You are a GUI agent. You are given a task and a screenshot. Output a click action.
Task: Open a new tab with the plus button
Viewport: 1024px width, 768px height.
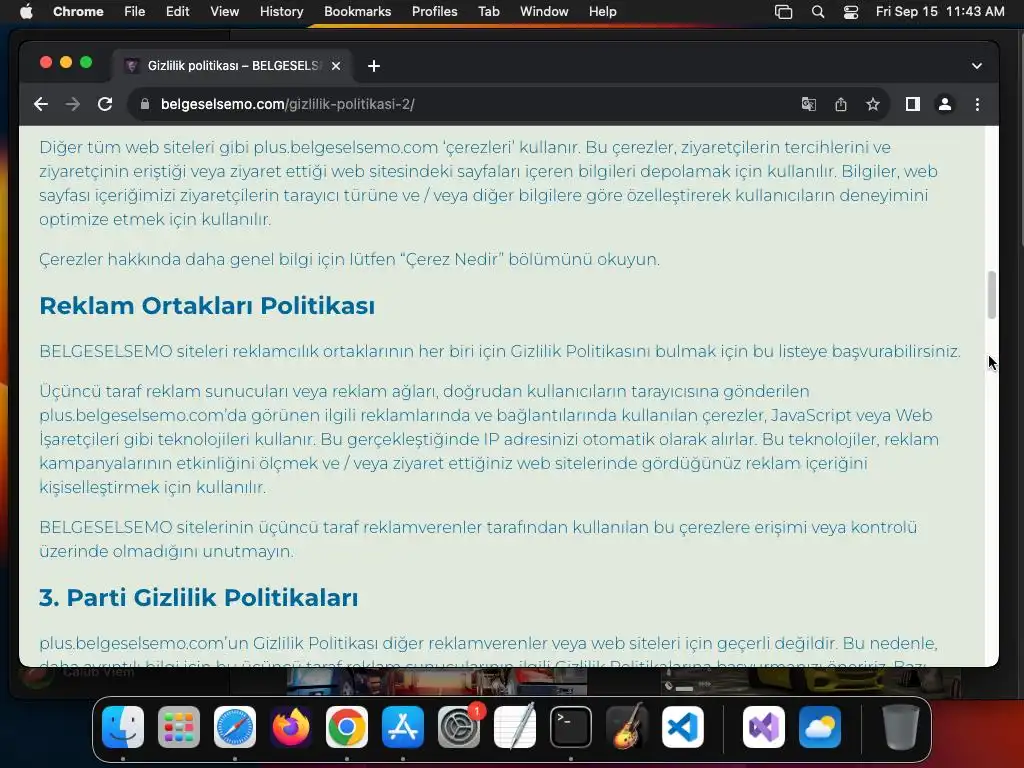tap(374, 66)
